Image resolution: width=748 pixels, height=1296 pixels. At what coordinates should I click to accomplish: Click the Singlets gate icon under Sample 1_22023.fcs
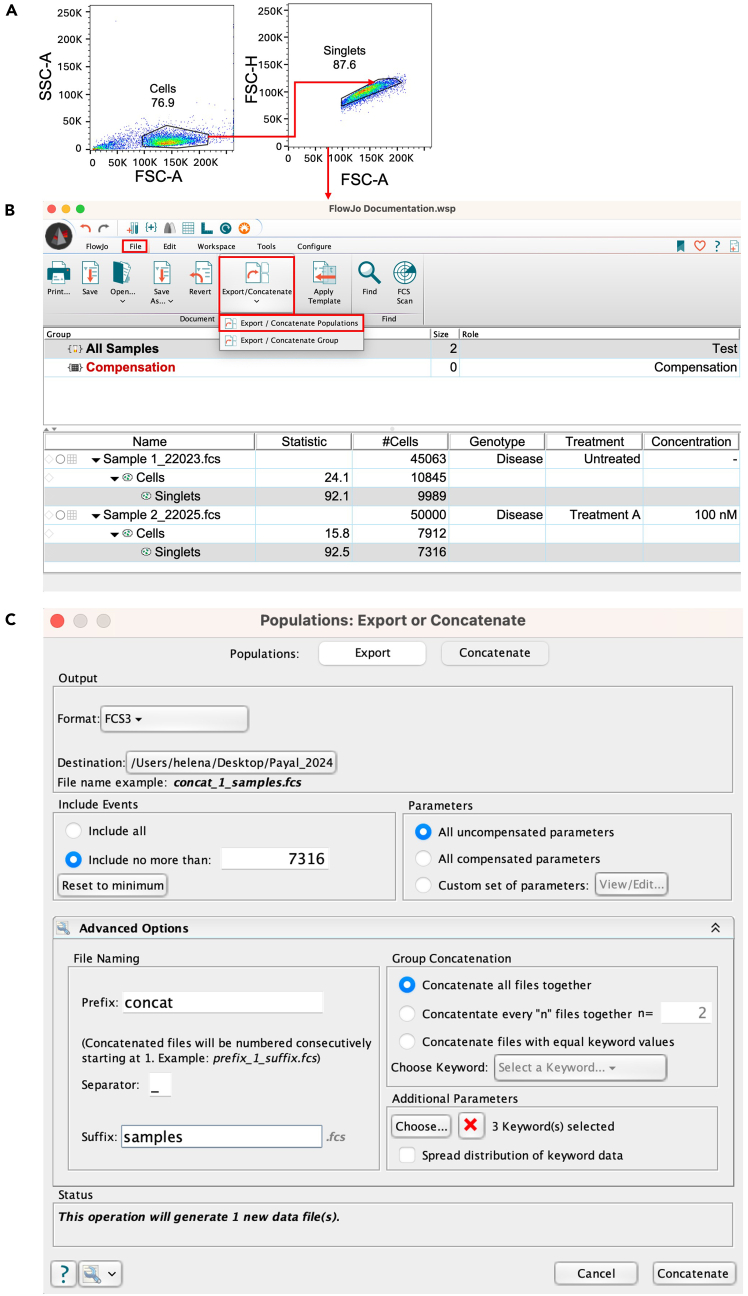pyautogui.click(x=146, y=496)
